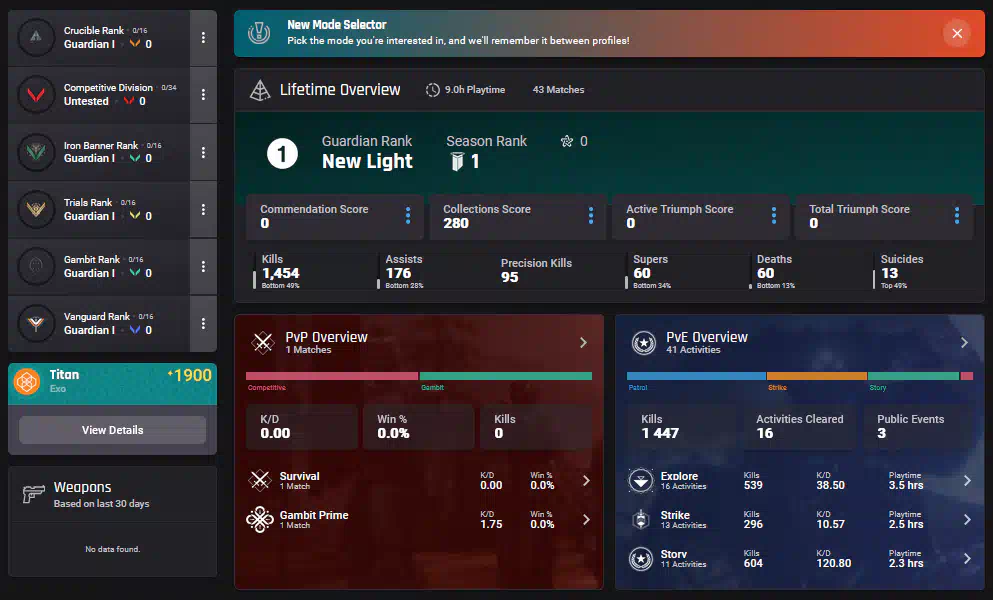Click the Patrol segment of PvE bar

coord(696,376)
